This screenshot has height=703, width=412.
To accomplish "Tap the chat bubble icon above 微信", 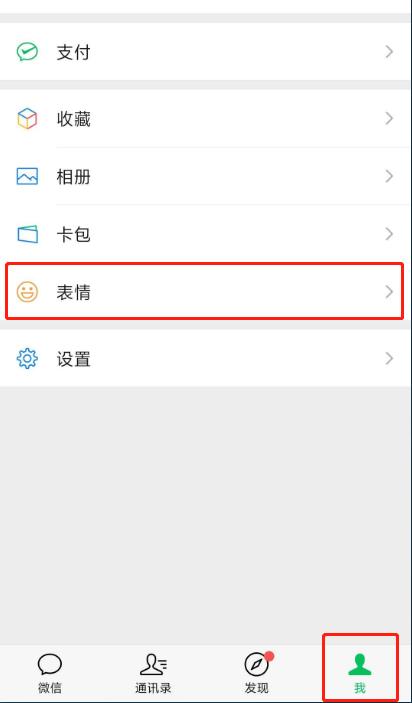I will pyautogui.click(x=50, y=664).
